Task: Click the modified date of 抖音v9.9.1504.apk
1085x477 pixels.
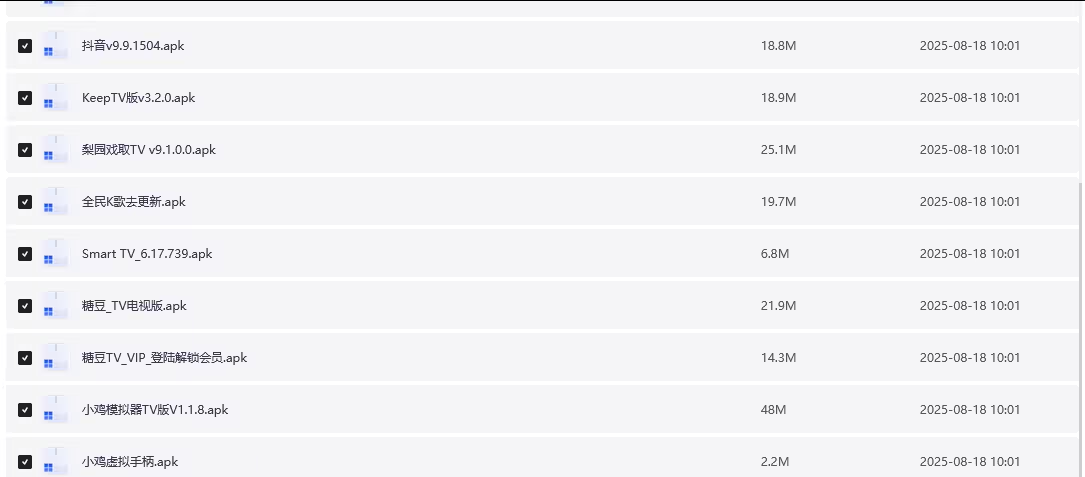Action: (969, 46)
